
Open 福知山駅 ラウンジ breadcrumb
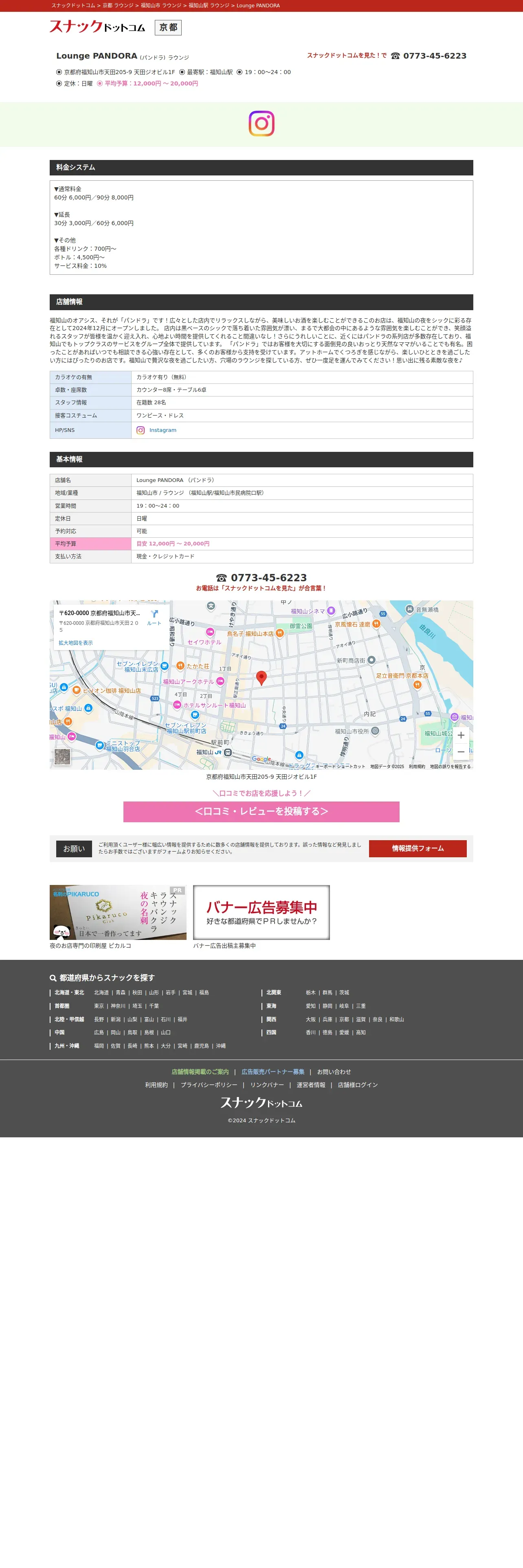pyautogui.click(x=209, y=5)
